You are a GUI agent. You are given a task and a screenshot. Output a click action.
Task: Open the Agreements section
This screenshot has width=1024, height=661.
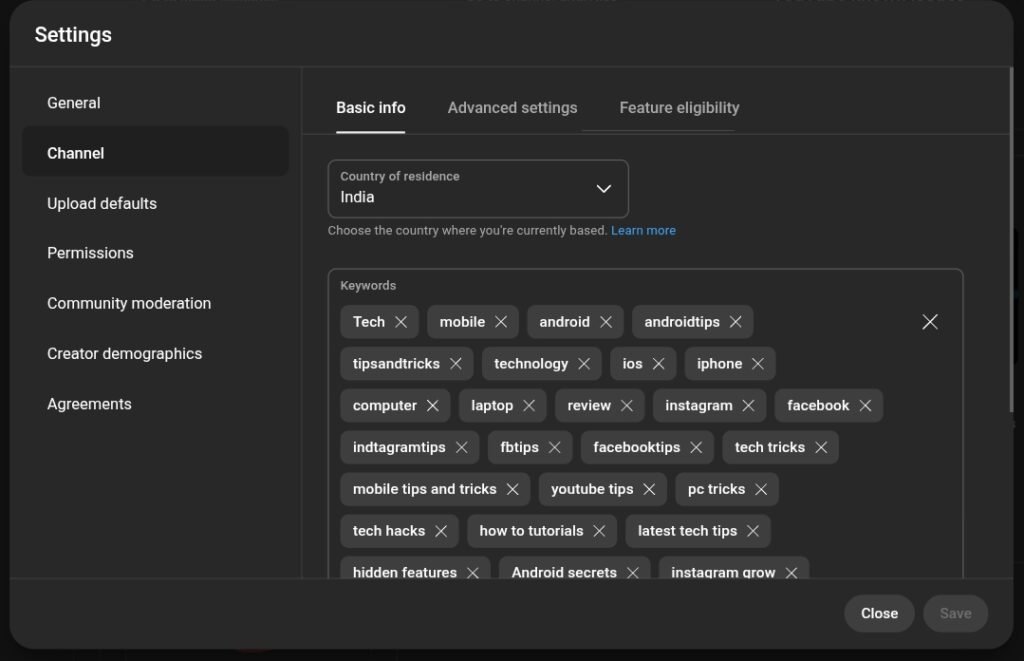point(89,403)
